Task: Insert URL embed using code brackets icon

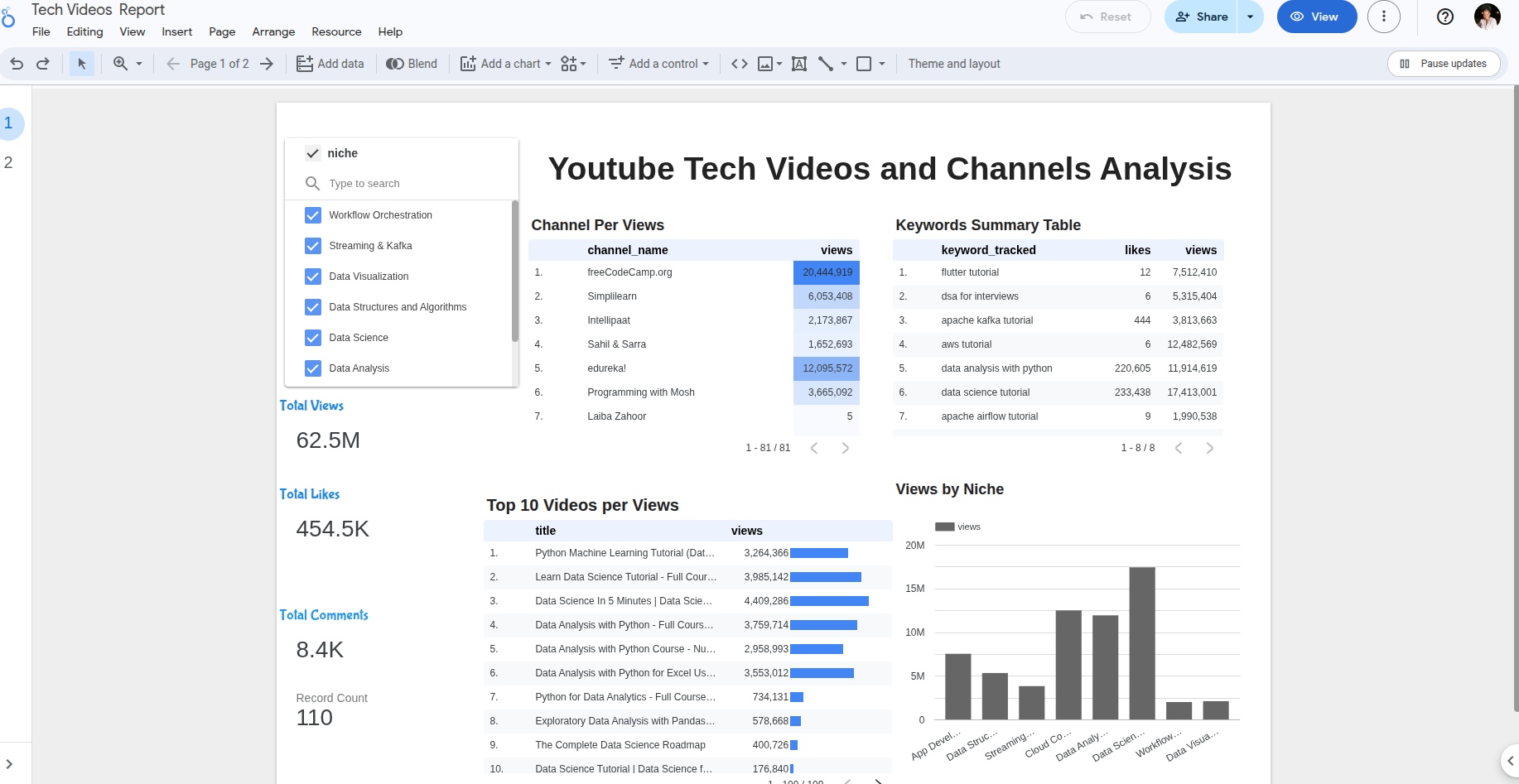Action: click(740, 64)
